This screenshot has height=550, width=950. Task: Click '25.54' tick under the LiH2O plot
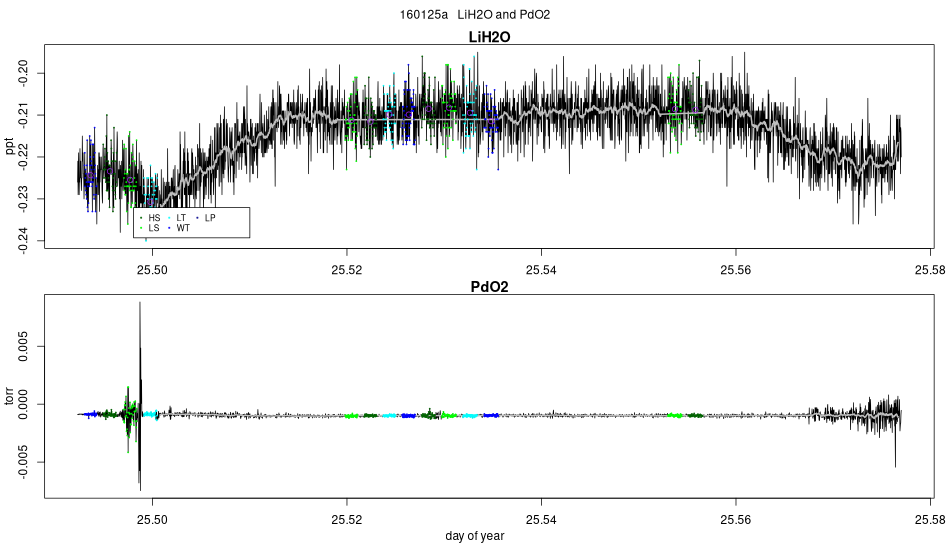[x=541, y=270]
